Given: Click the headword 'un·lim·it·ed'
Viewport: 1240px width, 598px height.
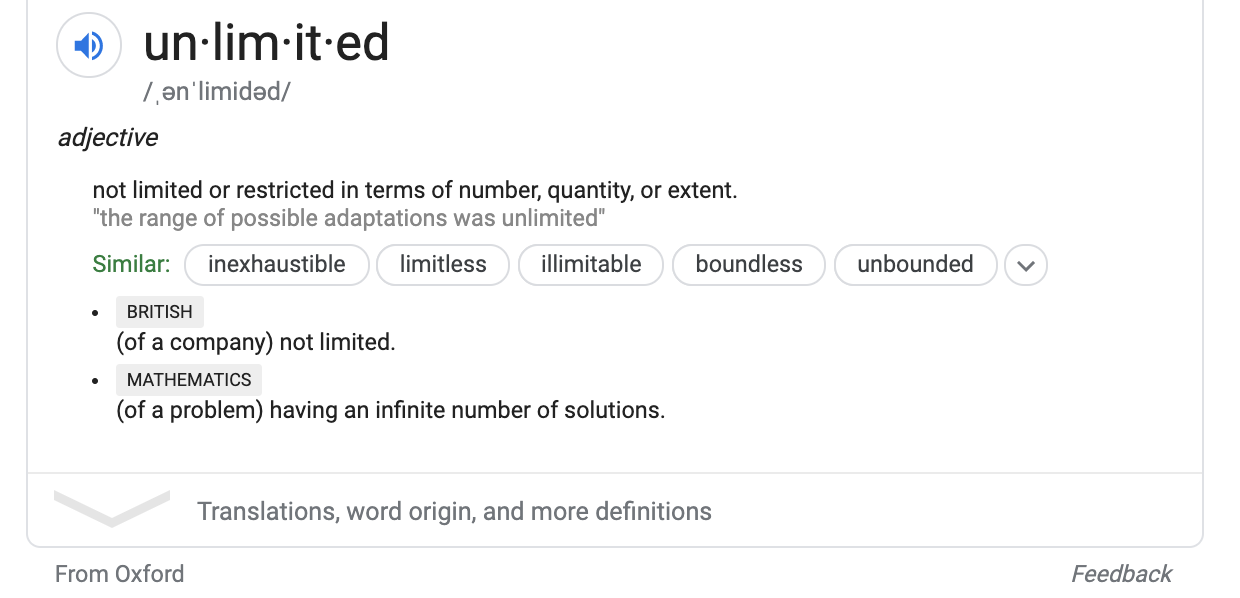Looking at the screenshot, I should point(266,43).
